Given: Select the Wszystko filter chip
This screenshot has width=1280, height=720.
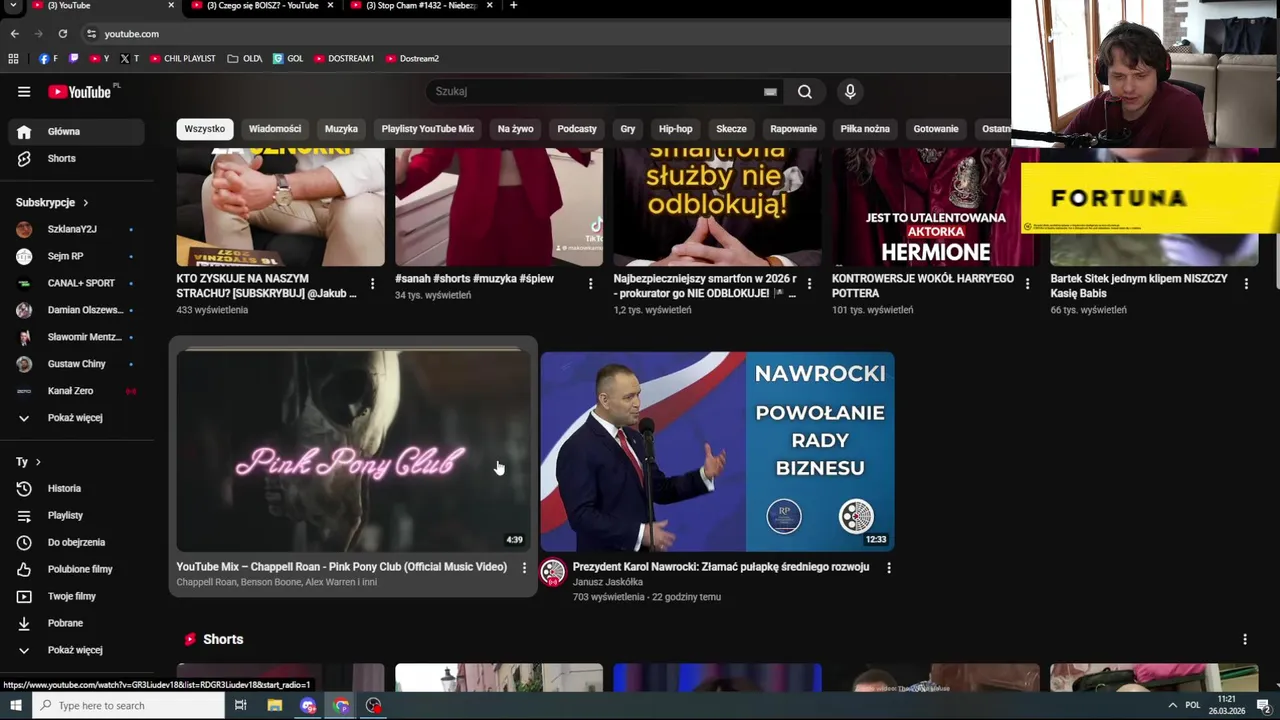Looking at the screenshot, I should tap(205, 129).
